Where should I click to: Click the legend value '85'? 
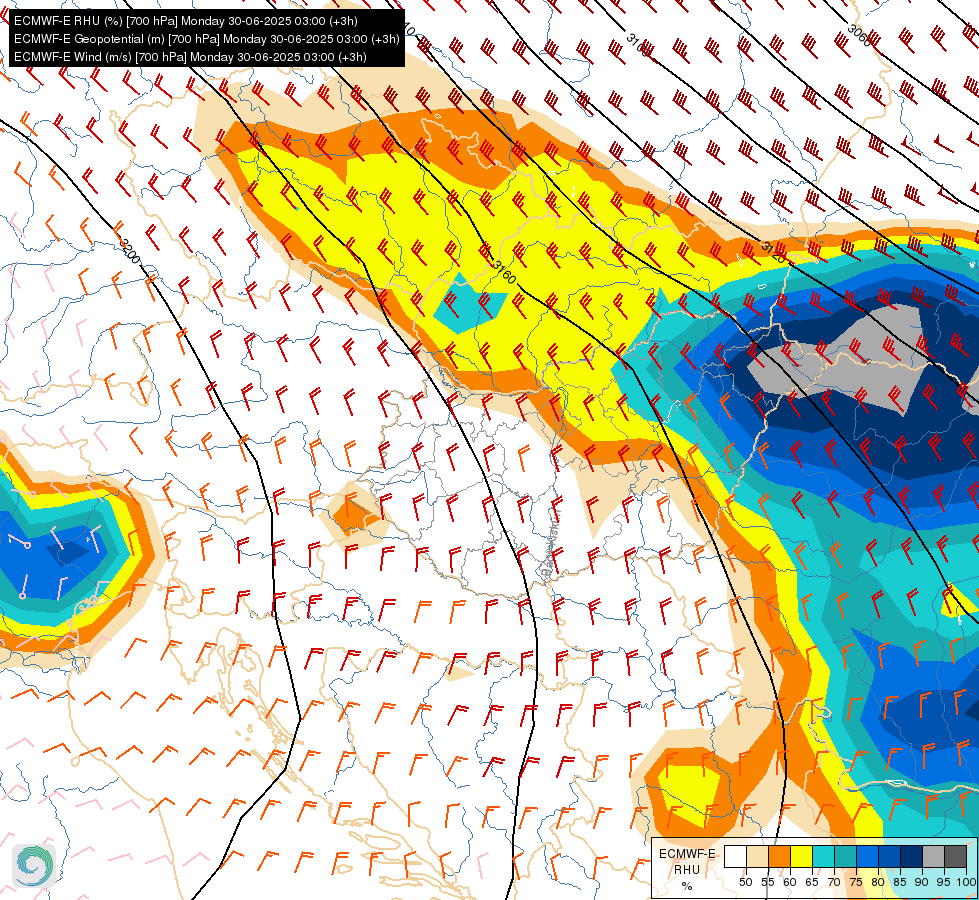[900, 882]
